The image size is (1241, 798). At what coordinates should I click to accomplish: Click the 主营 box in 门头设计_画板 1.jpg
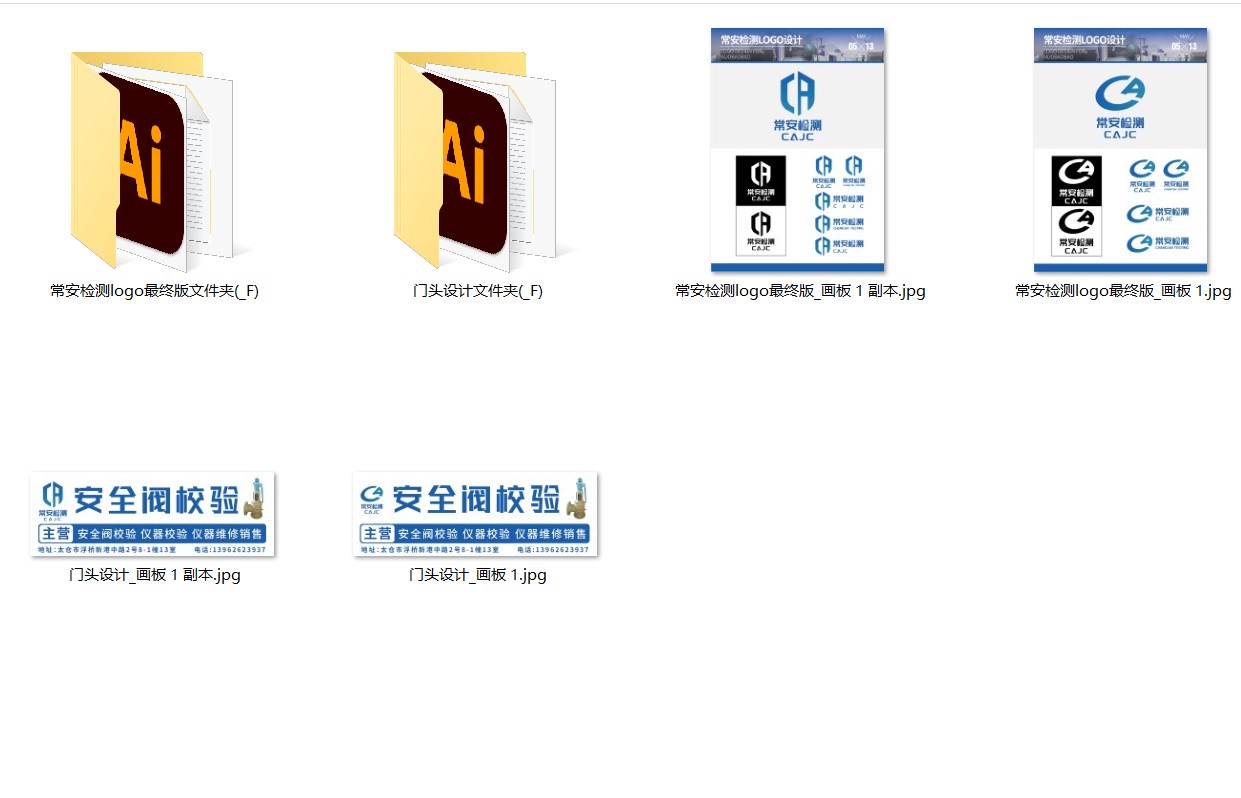(x=377, y=534)
